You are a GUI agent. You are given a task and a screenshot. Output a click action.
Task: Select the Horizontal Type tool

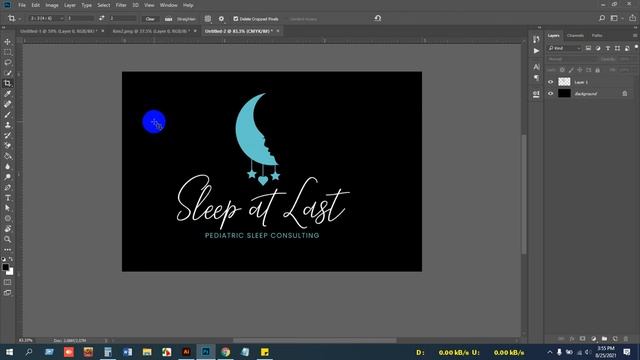[x=7, y=198]
